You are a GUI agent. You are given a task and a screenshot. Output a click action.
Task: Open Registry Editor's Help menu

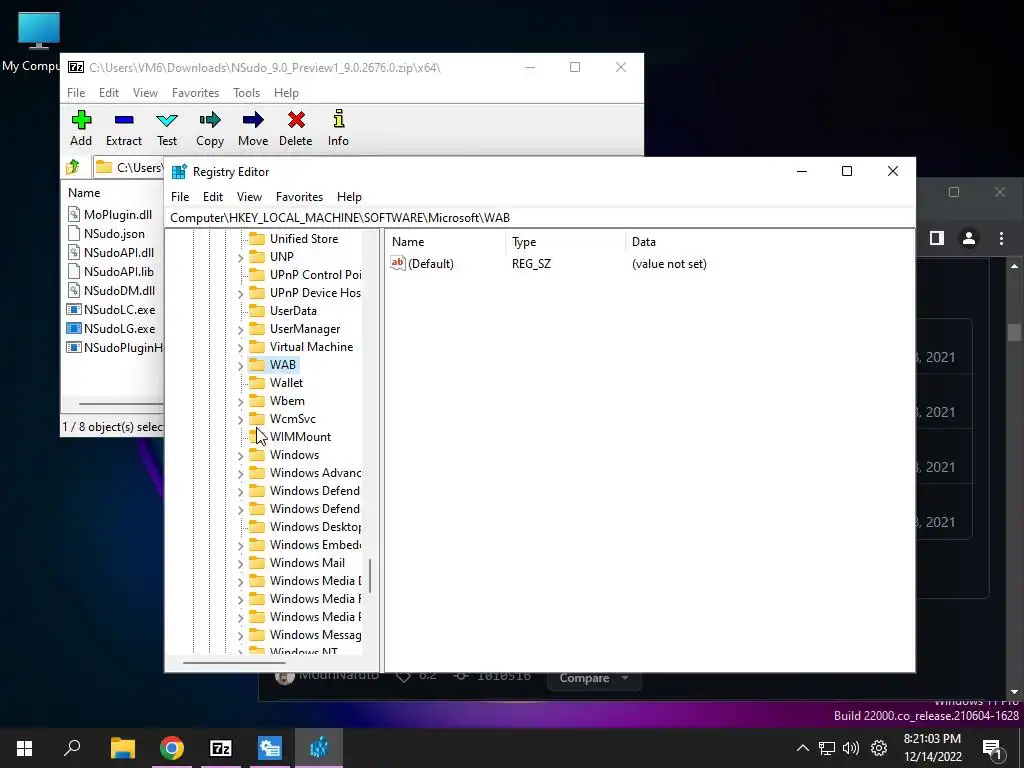(349, 197)
